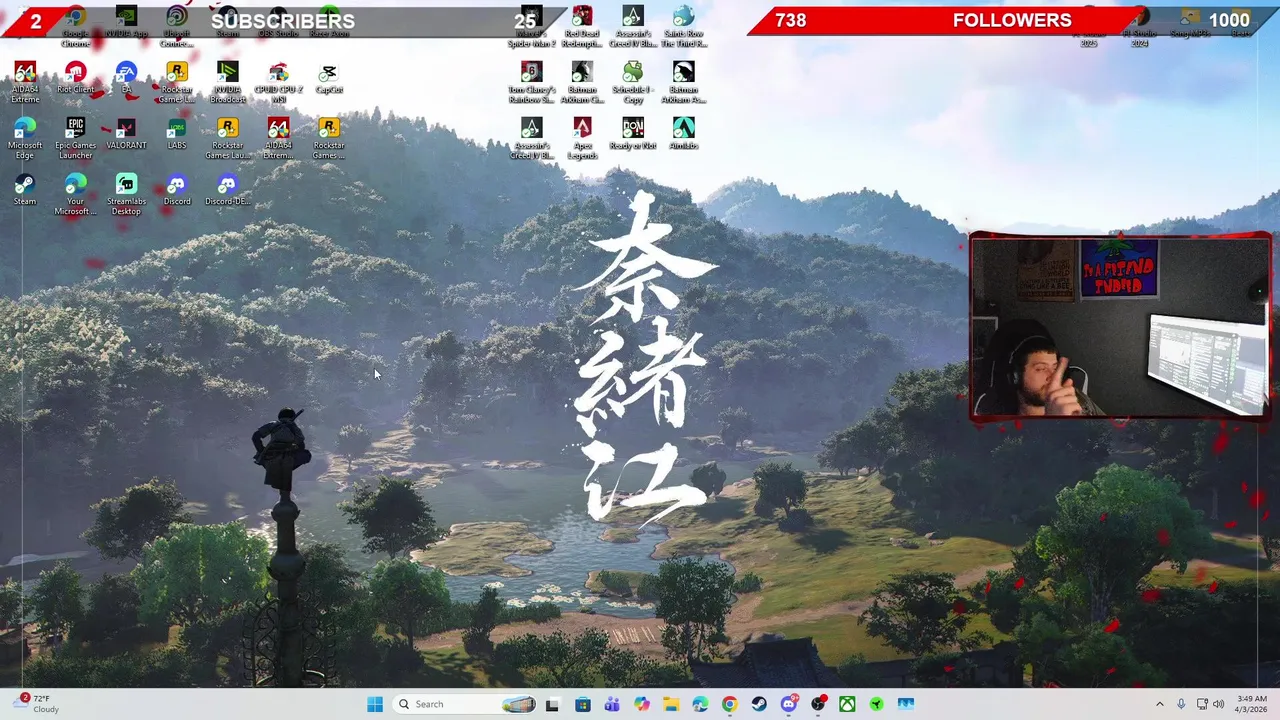Open the green Razer app on the taskbar

click(877, 704)
